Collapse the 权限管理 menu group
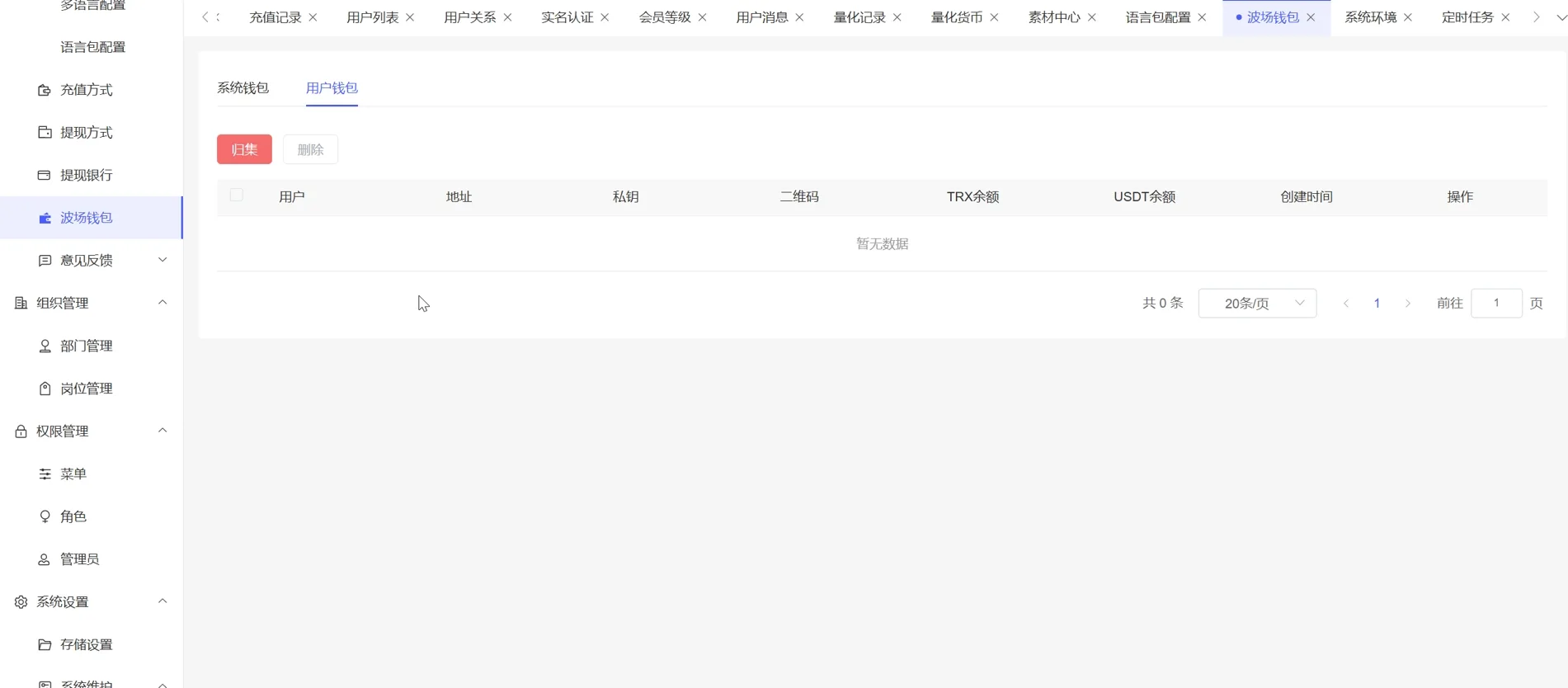Viewport: 1568px width, 688px height. [162, 431]
